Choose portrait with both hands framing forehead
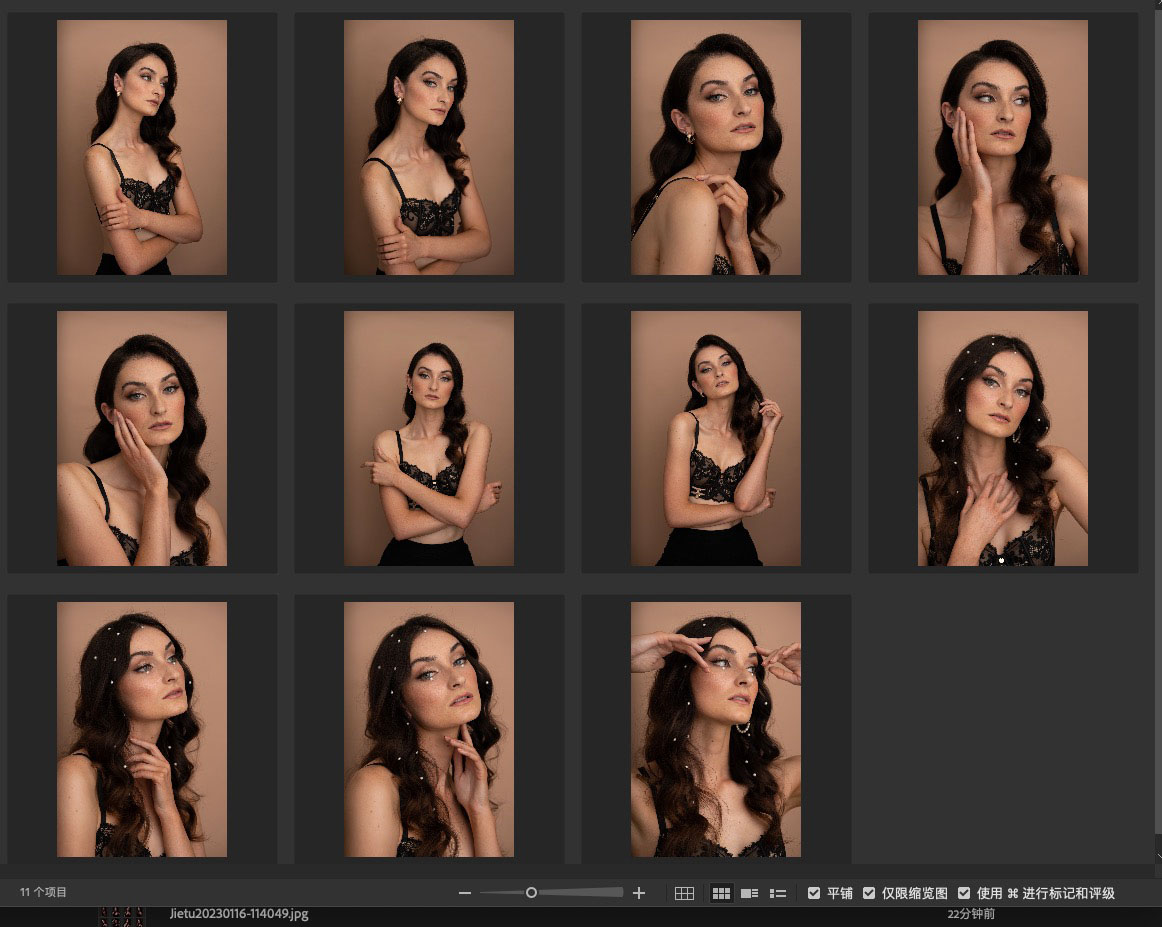Image resolution: width=1162 pixels, height=927 pixels. pos(716,729)
